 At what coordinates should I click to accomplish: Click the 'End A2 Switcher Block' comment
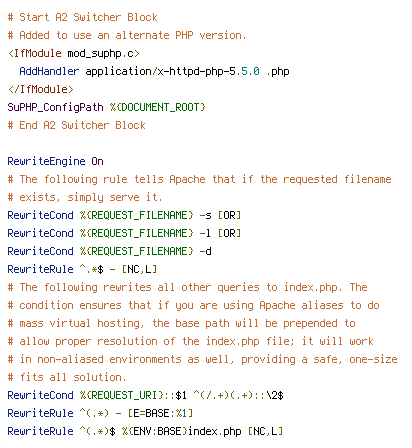[76, 125]
